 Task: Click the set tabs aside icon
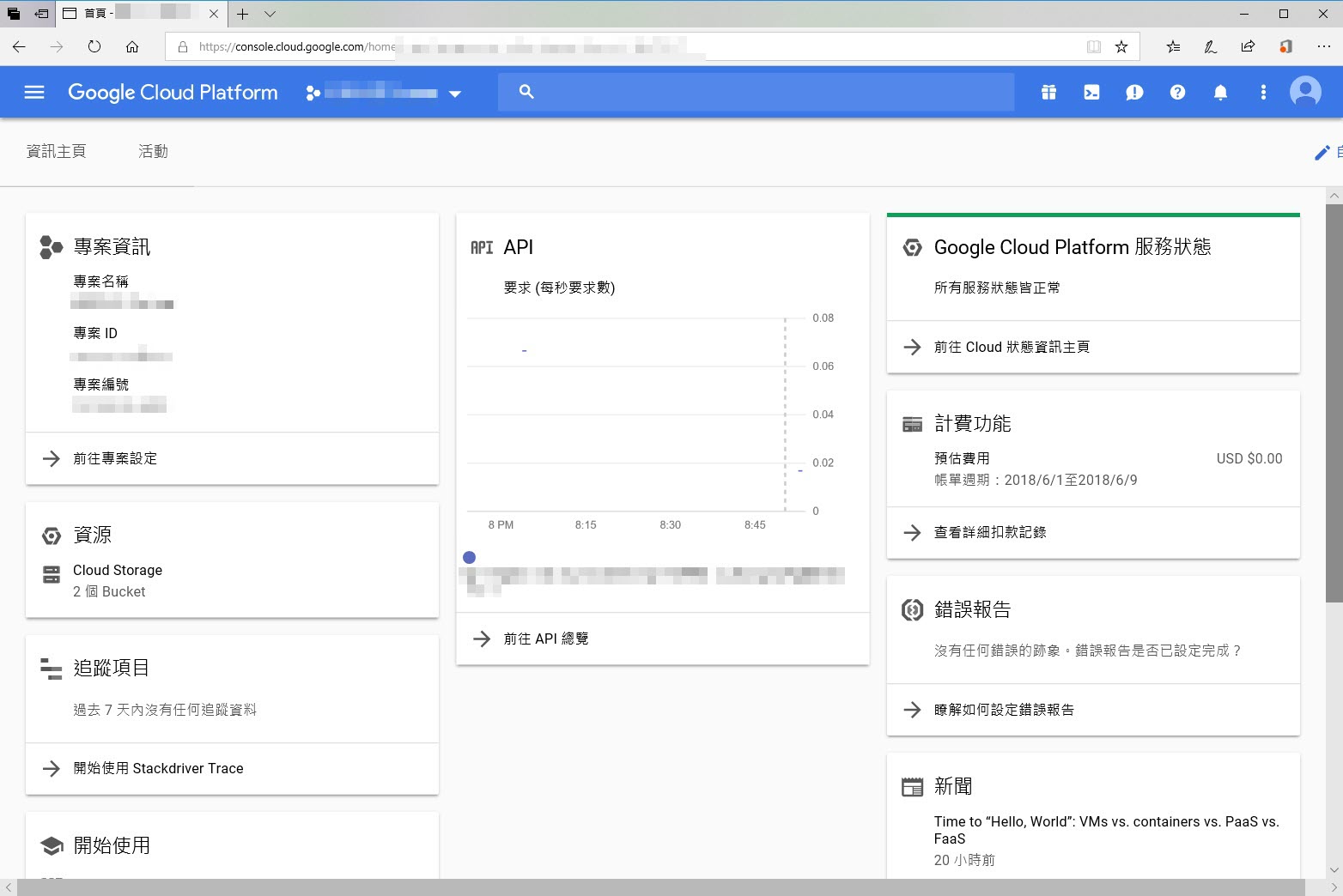click(x=40, y=14)
